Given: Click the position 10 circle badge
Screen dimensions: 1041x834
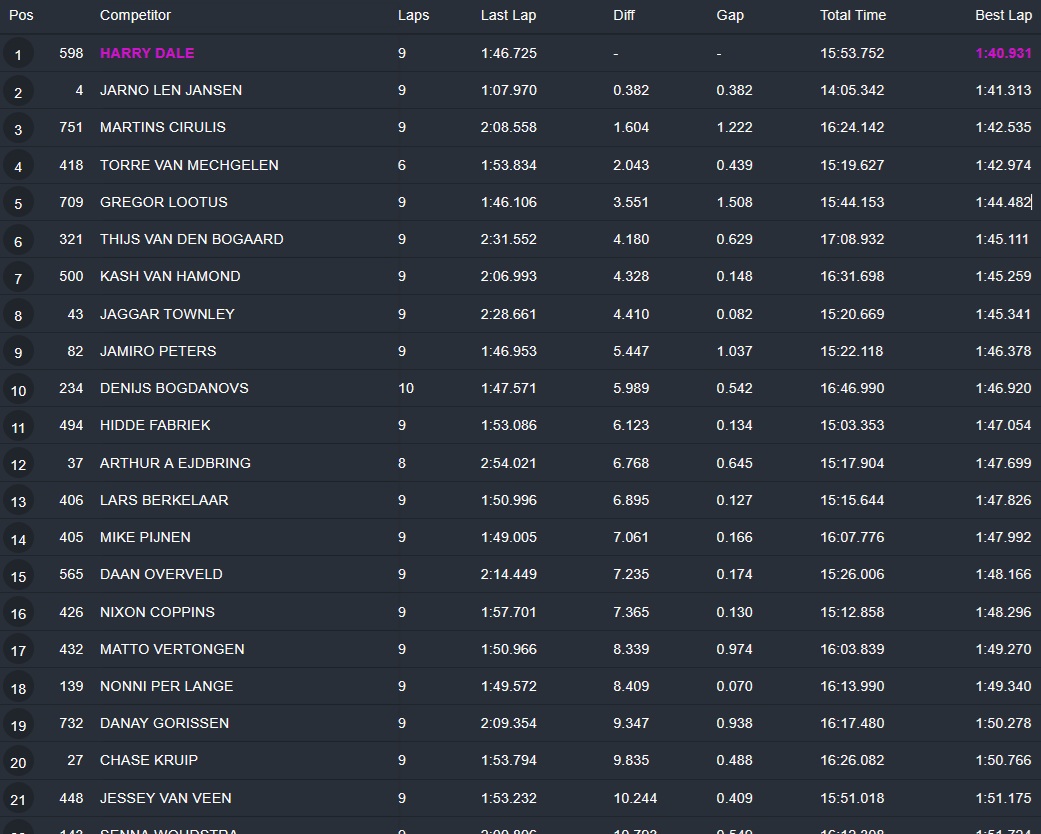Looking at the screenshot, I should [x=18, y=389].
